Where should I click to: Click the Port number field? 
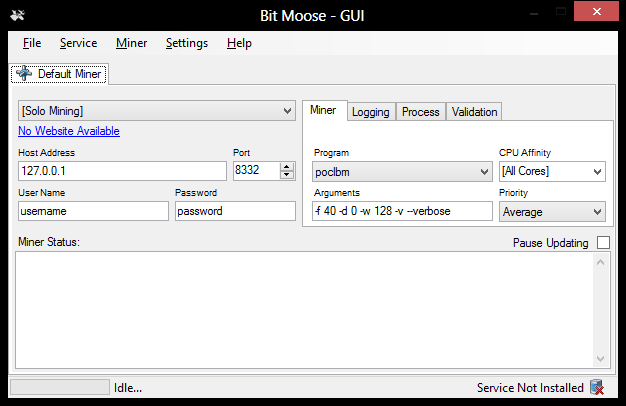(256, 170)
